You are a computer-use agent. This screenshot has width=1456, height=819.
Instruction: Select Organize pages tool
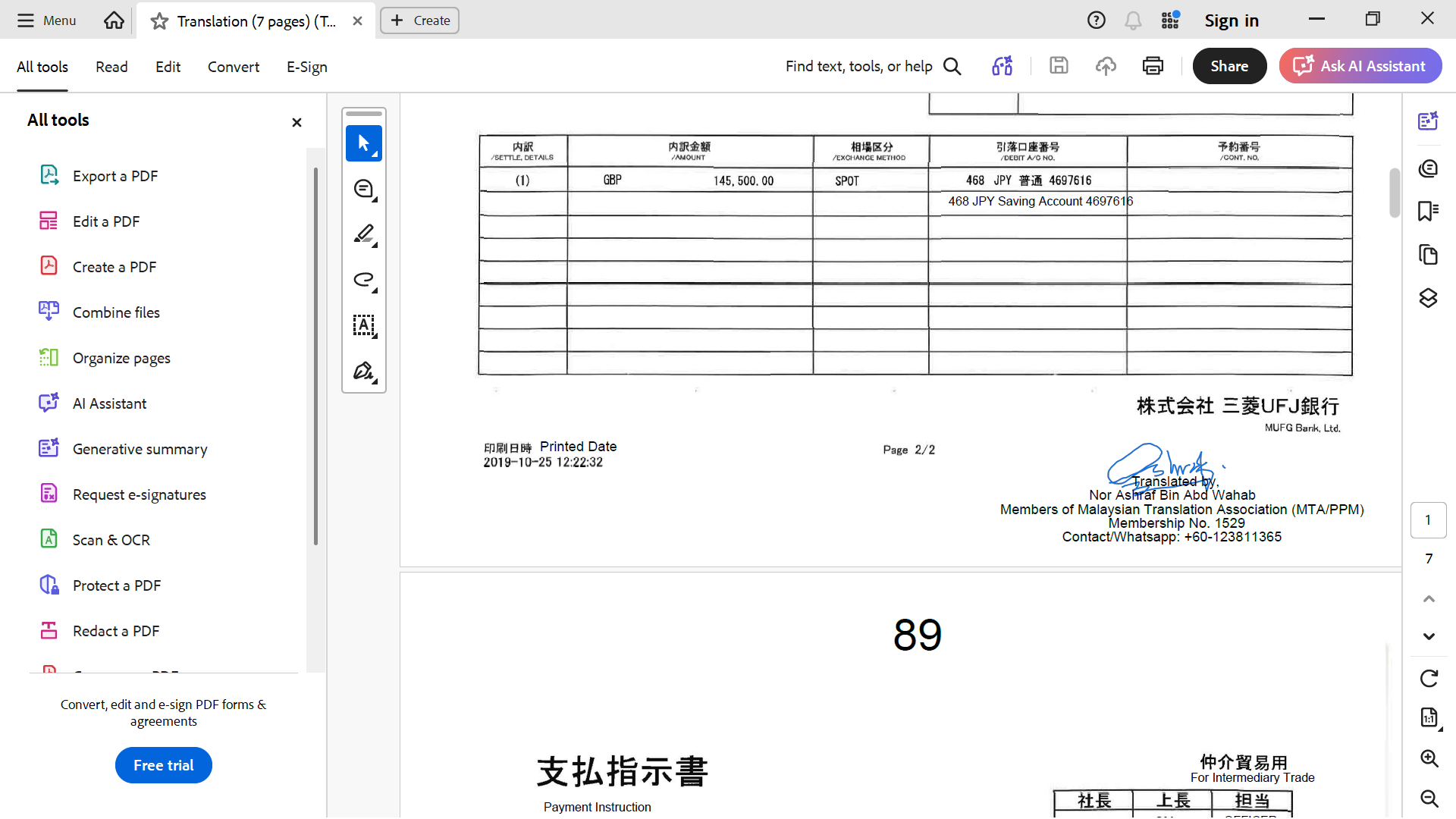[x=105, y=358]
